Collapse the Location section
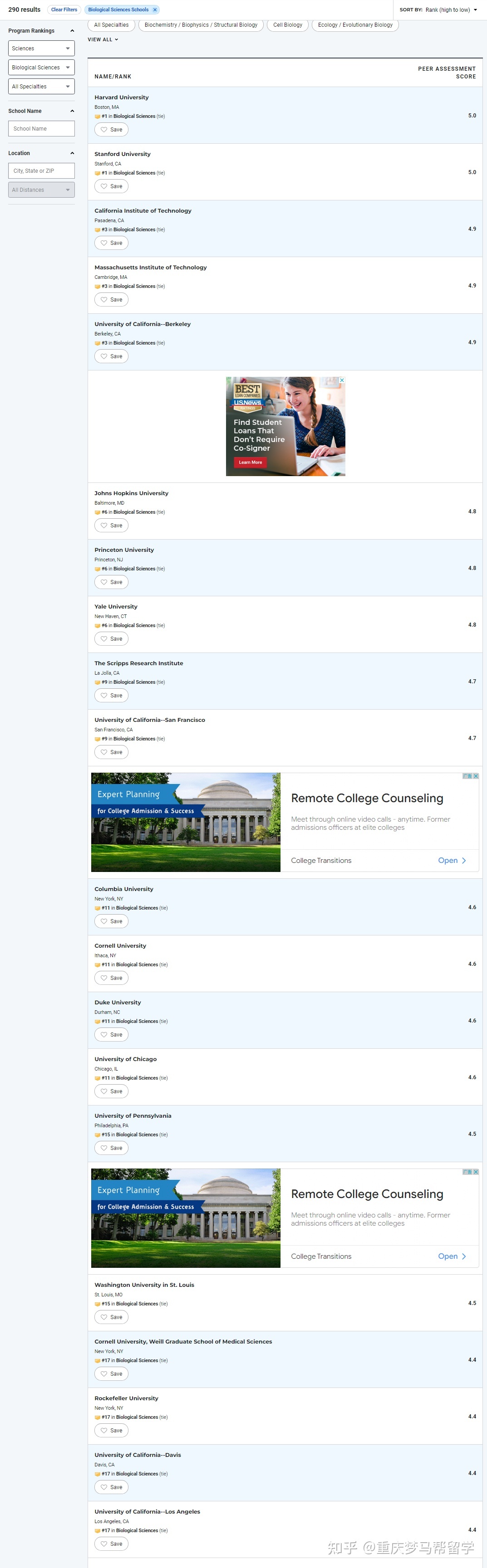 coord(73,153)
